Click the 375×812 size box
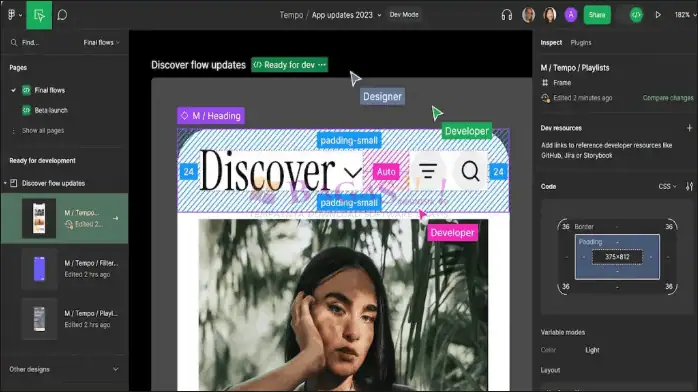Screen dimensions: 698x392 617,257
